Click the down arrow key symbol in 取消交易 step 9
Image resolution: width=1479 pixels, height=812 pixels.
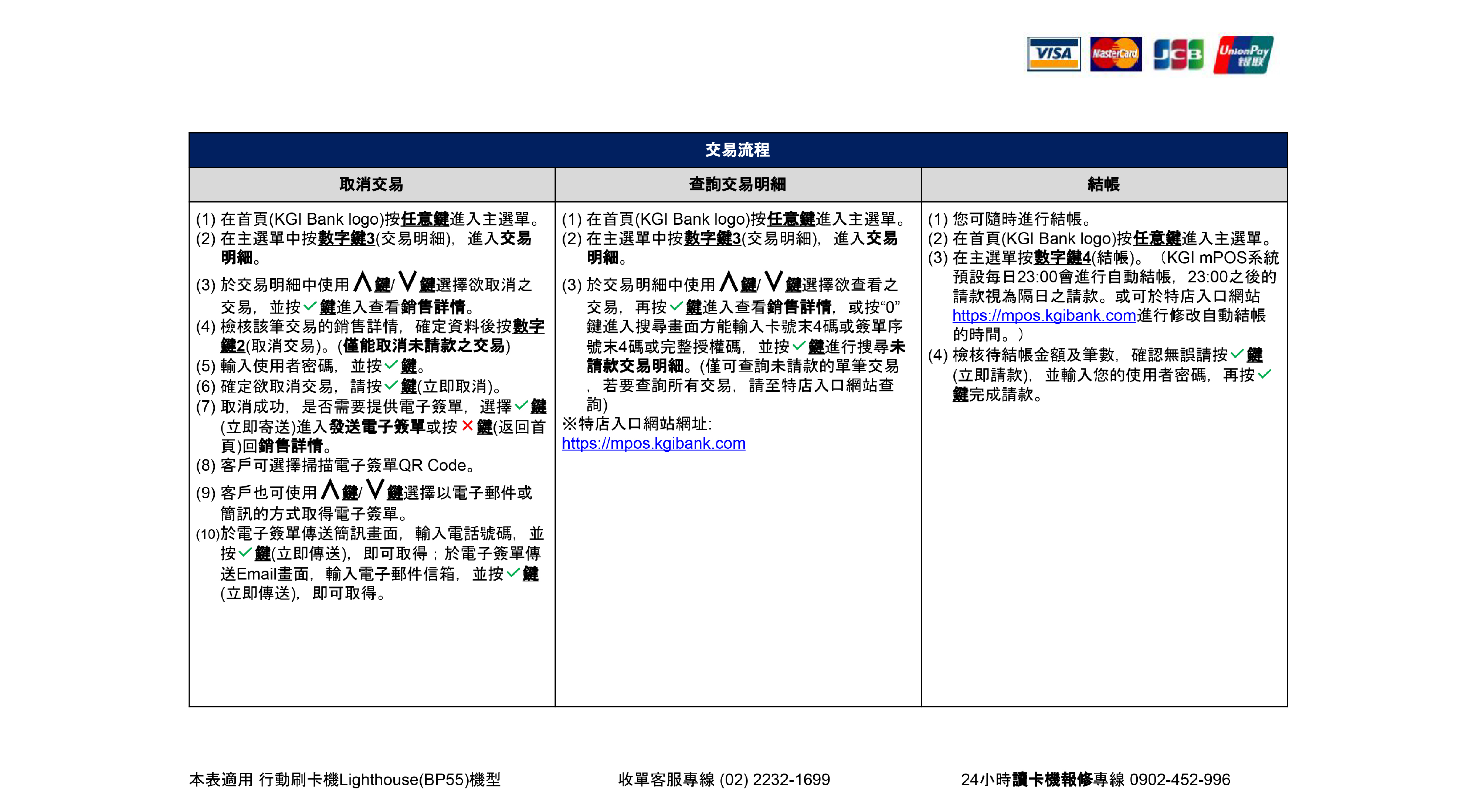point(376,489)
